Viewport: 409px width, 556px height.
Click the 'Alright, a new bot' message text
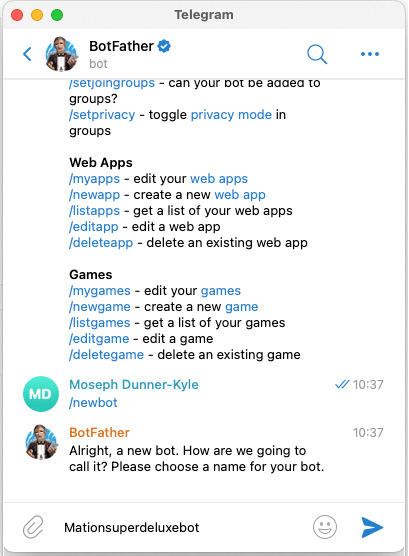tap(197, 458)
